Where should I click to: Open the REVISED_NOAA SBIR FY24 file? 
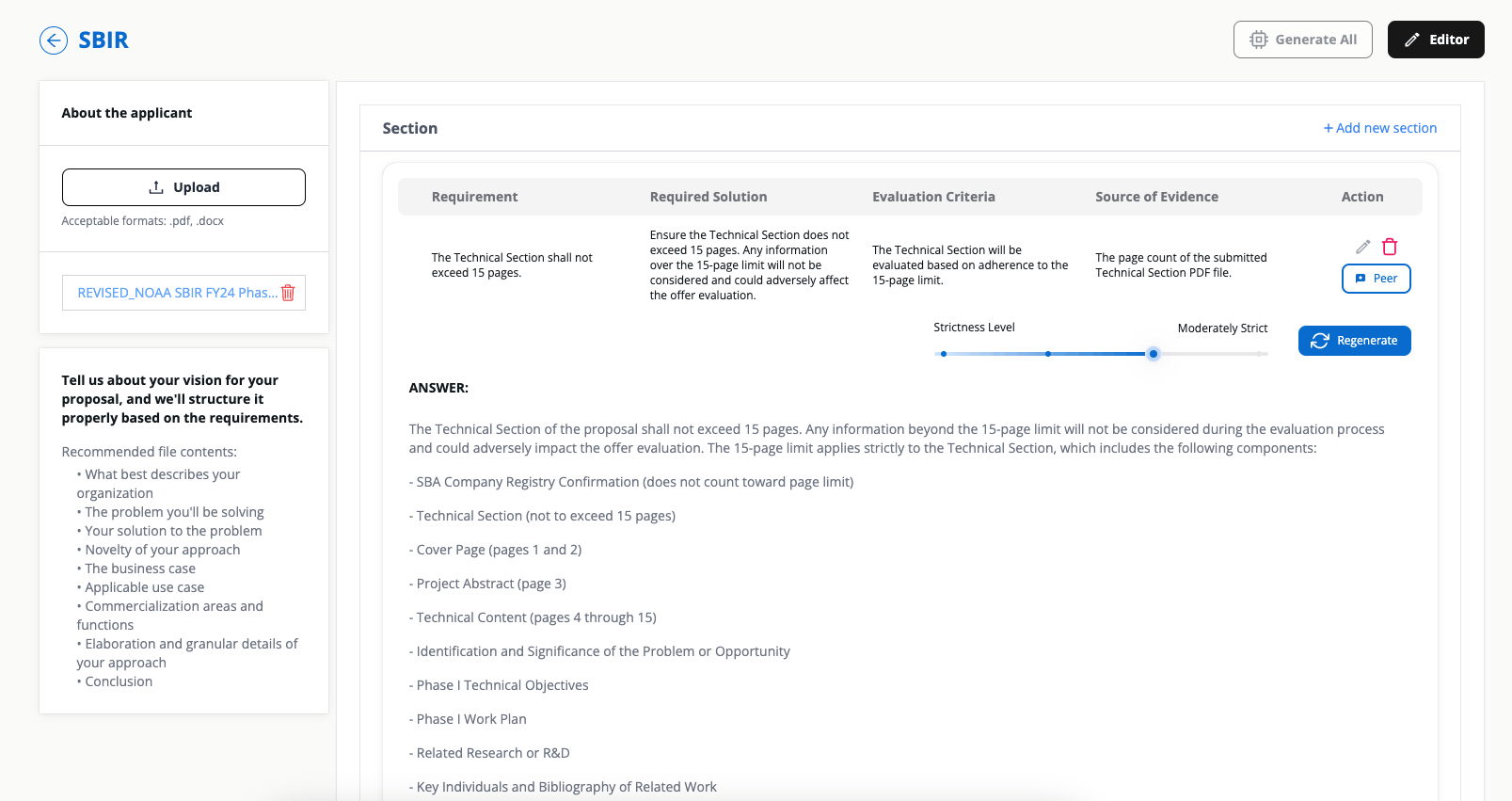point(177,293)
